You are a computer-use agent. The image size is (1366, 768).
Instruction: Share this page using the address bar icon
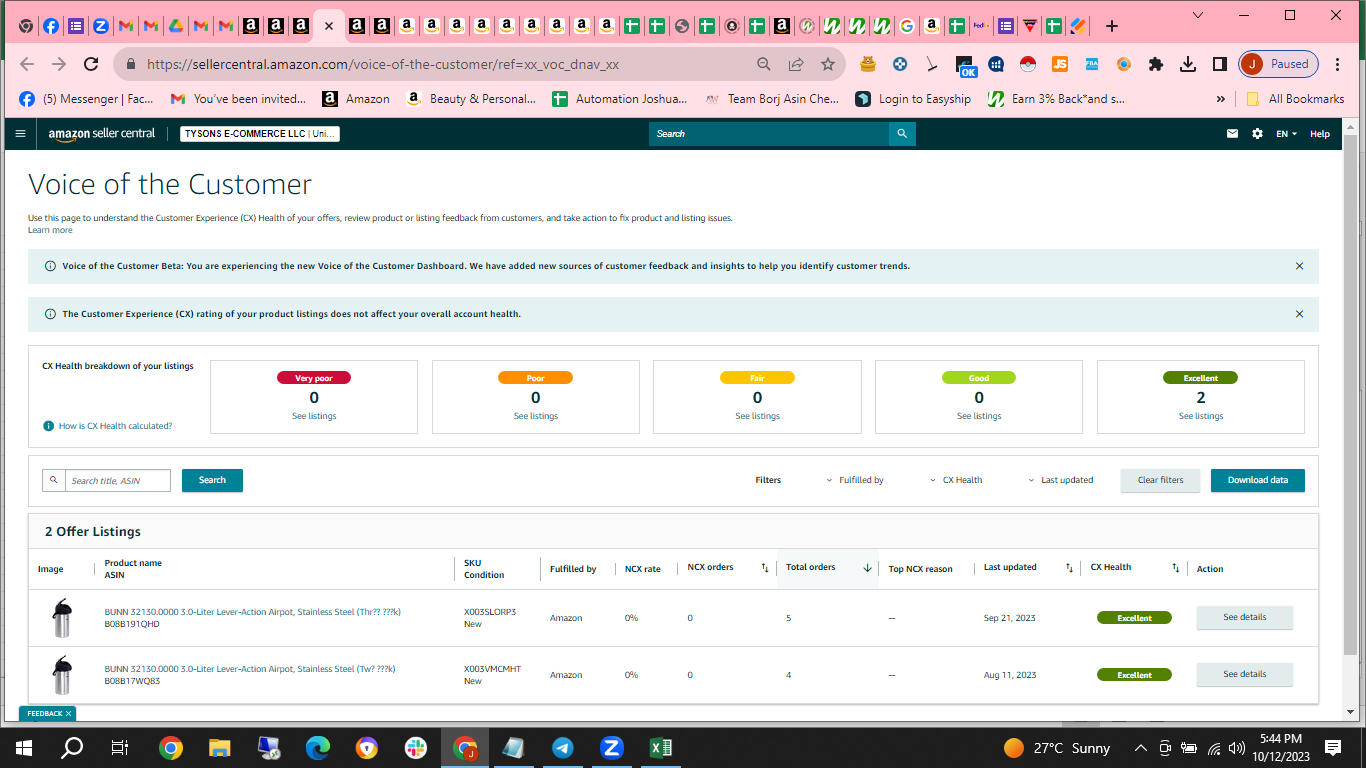pyautogui.click(x=796, y=64)
